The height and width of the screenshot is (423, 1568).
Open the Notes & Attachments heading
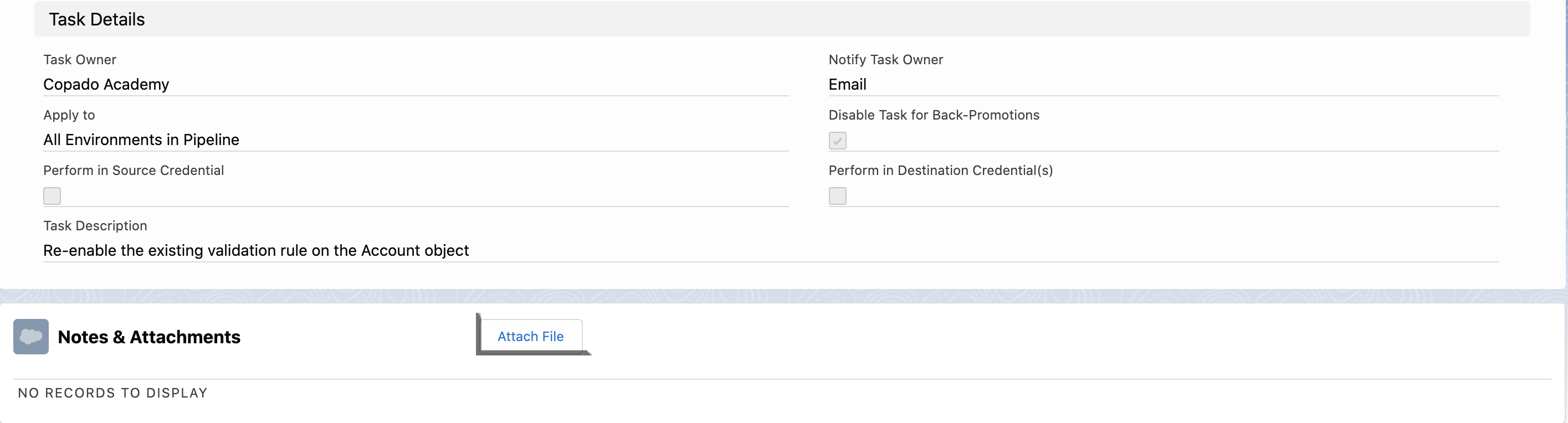[149, 337]
